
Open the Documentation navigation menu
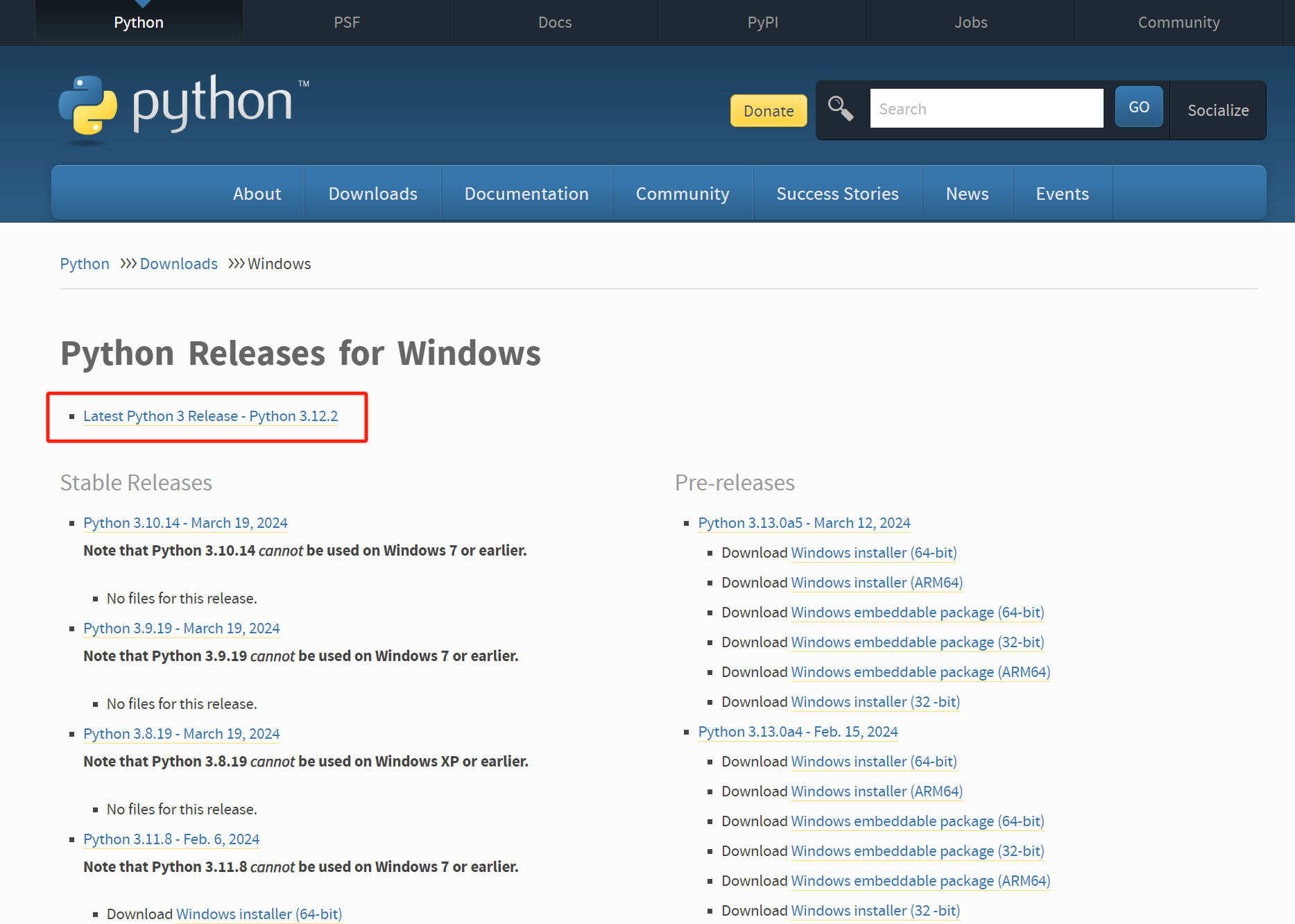pyautogui.click(x=526, y=194)
